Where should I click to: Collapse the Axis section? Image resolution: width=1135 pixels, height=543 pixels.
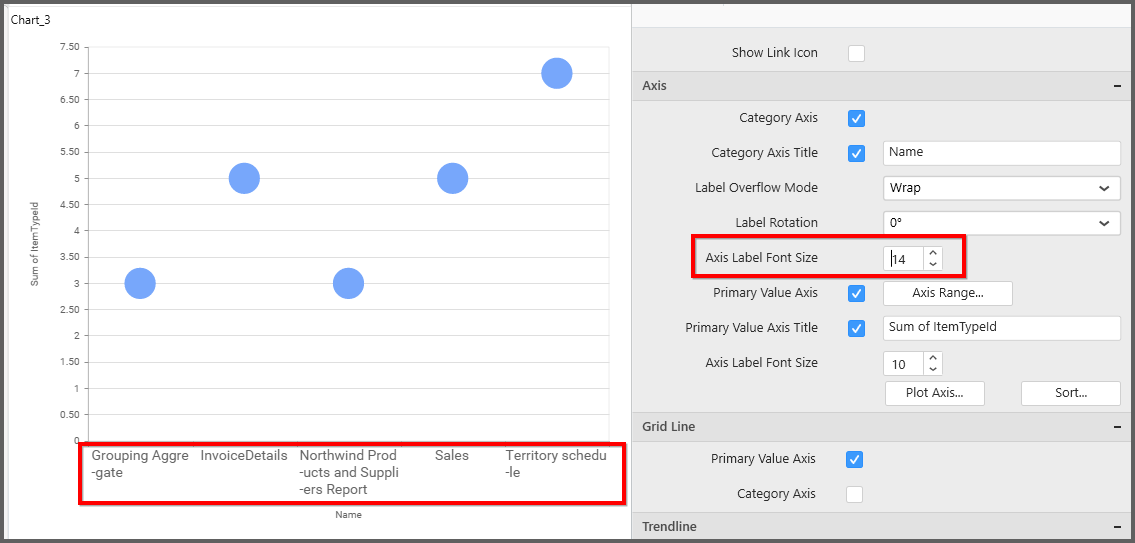tap(1116, 86)
